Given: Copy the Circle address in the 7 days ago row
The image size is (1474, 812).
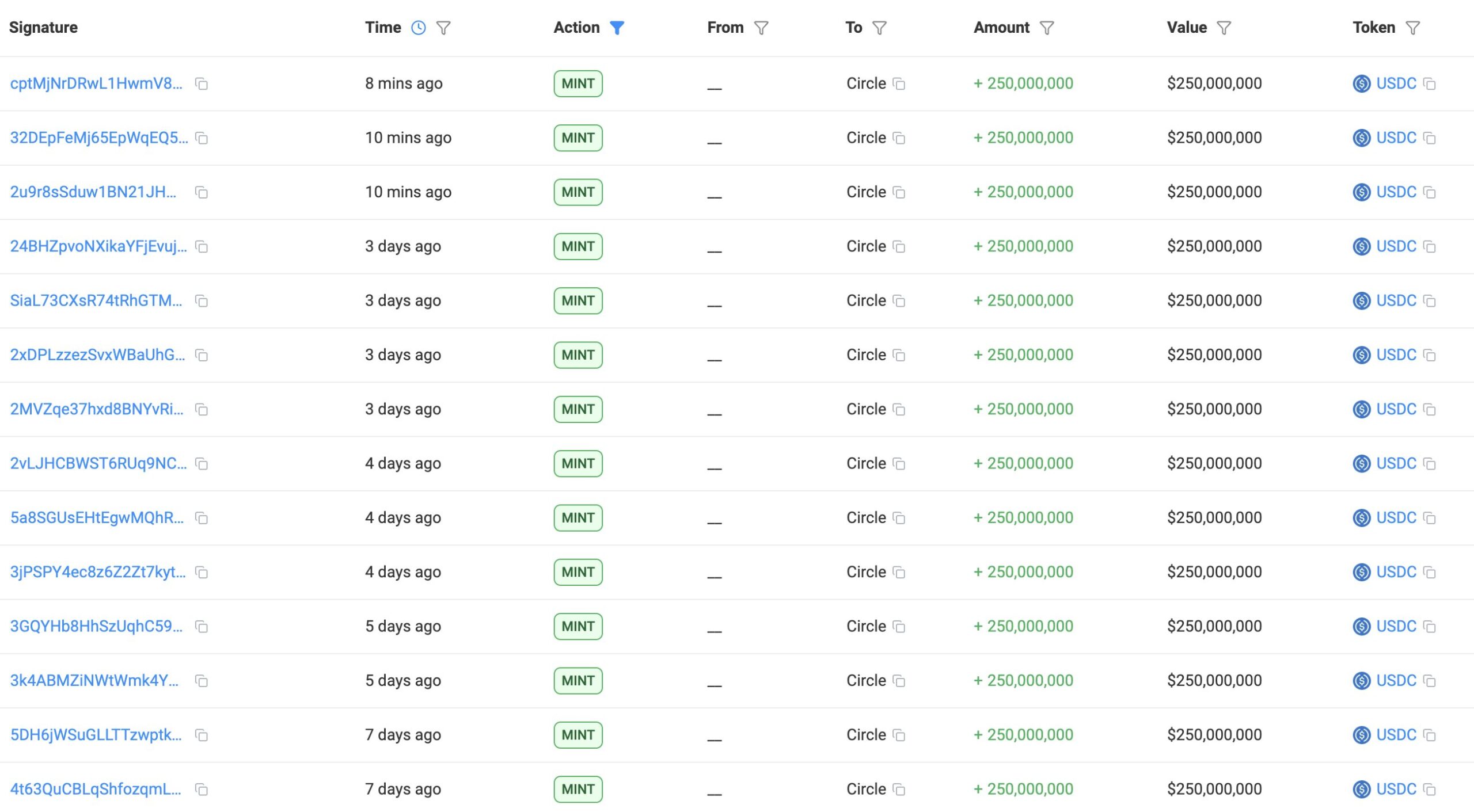Looking at the screenshot, I should [x=899, y=735].
